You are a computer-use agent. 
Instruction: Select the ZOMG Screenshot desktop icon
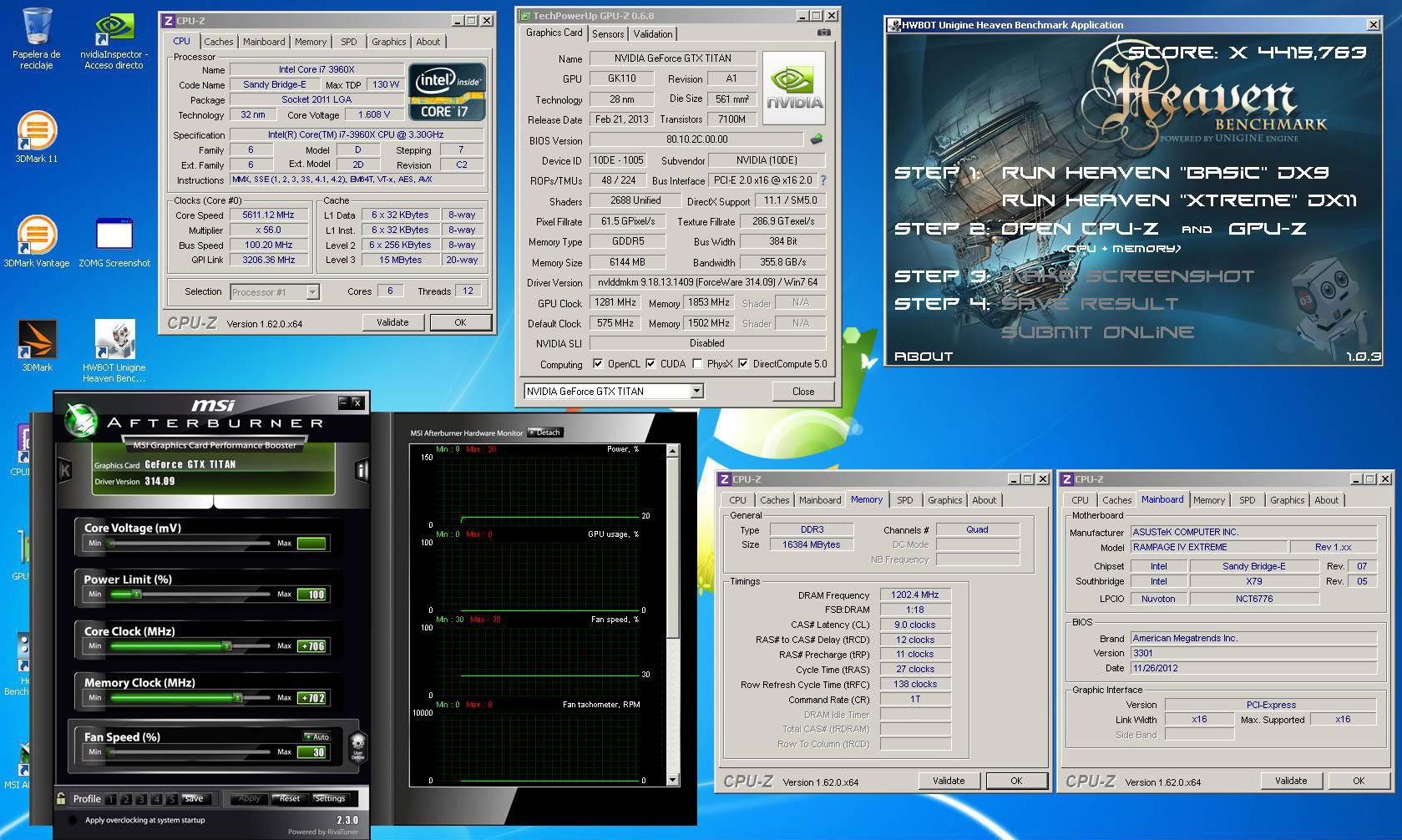click(114, 242)
